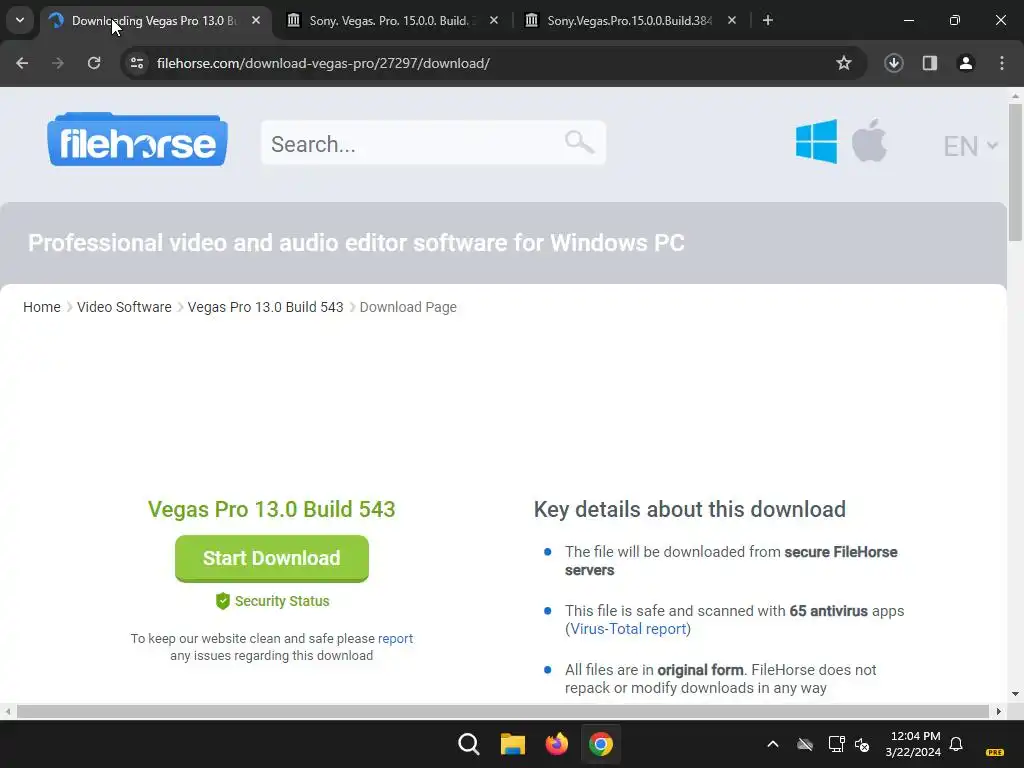Viewport: 1024px width, 768px height.
Task: Open the Chrome profile icon
Action: (x=965, y=63)
